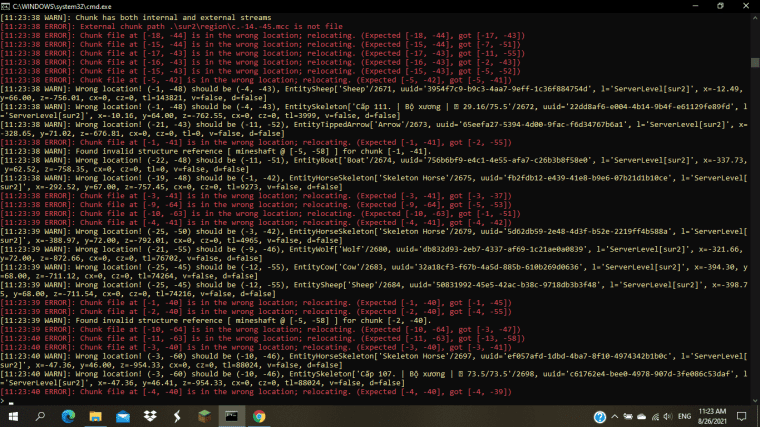Open the clock showing 11:23 AM

[715, 415]
